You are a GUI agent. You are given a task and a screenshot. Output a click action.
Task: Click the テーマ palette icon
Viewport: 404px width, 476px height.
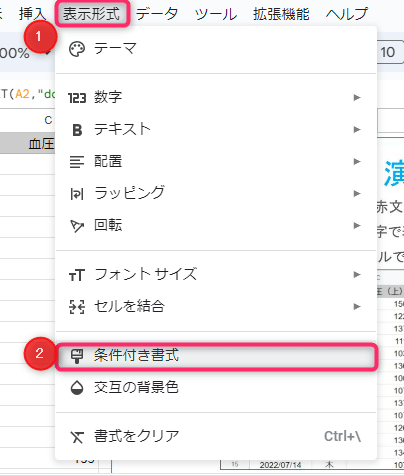click(x=77, y=49)
